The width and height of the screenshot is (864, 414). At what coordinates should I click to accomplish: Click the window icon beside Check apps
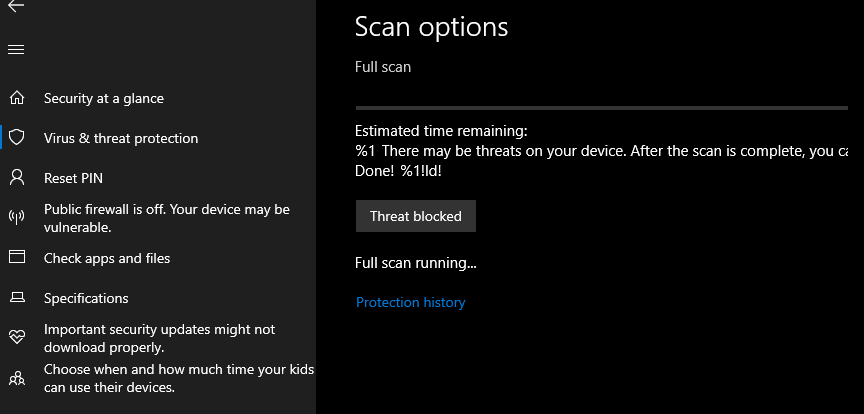(16, 258)
